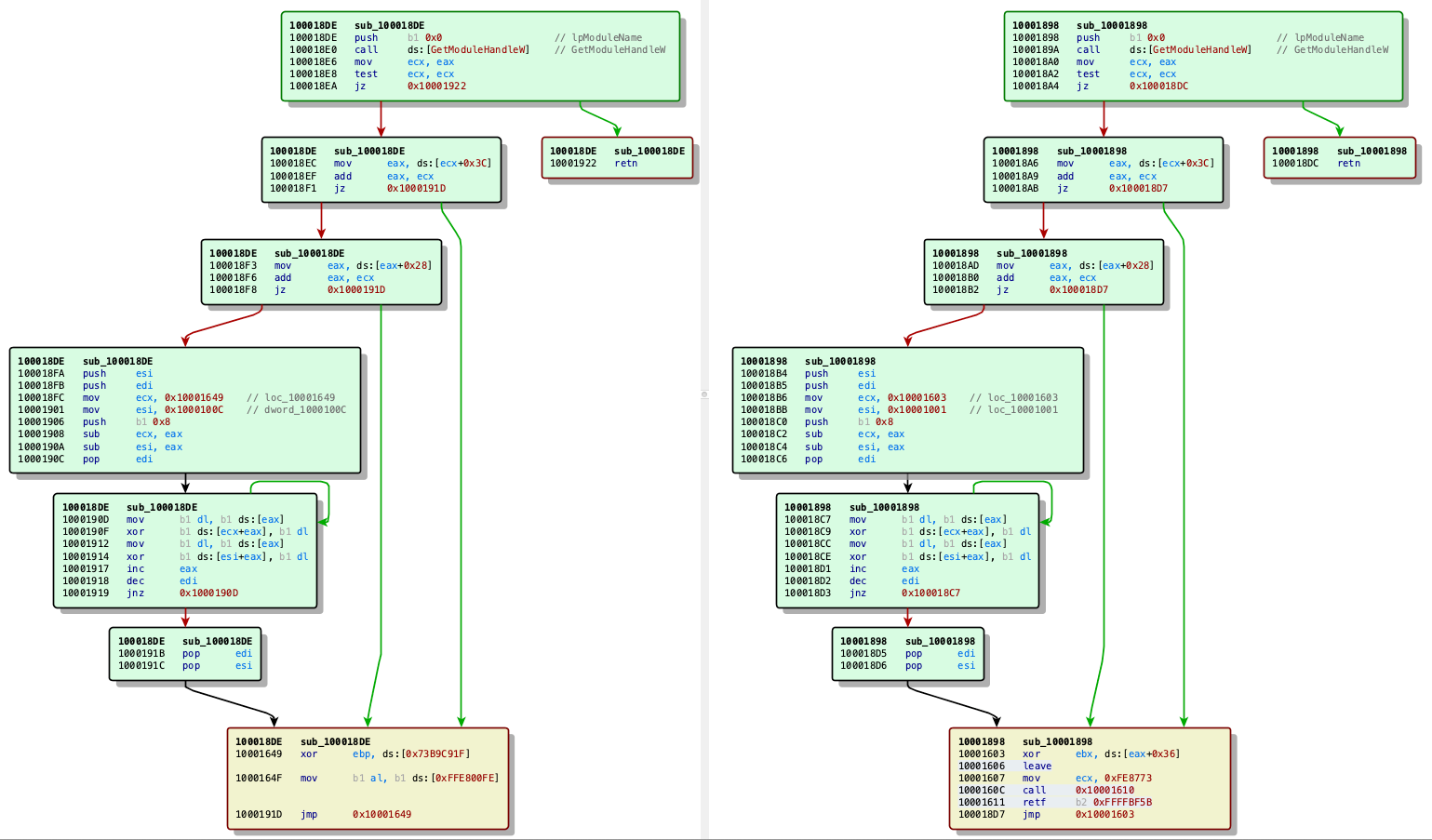Click the push 0x0 line at 100018DE

465,38
